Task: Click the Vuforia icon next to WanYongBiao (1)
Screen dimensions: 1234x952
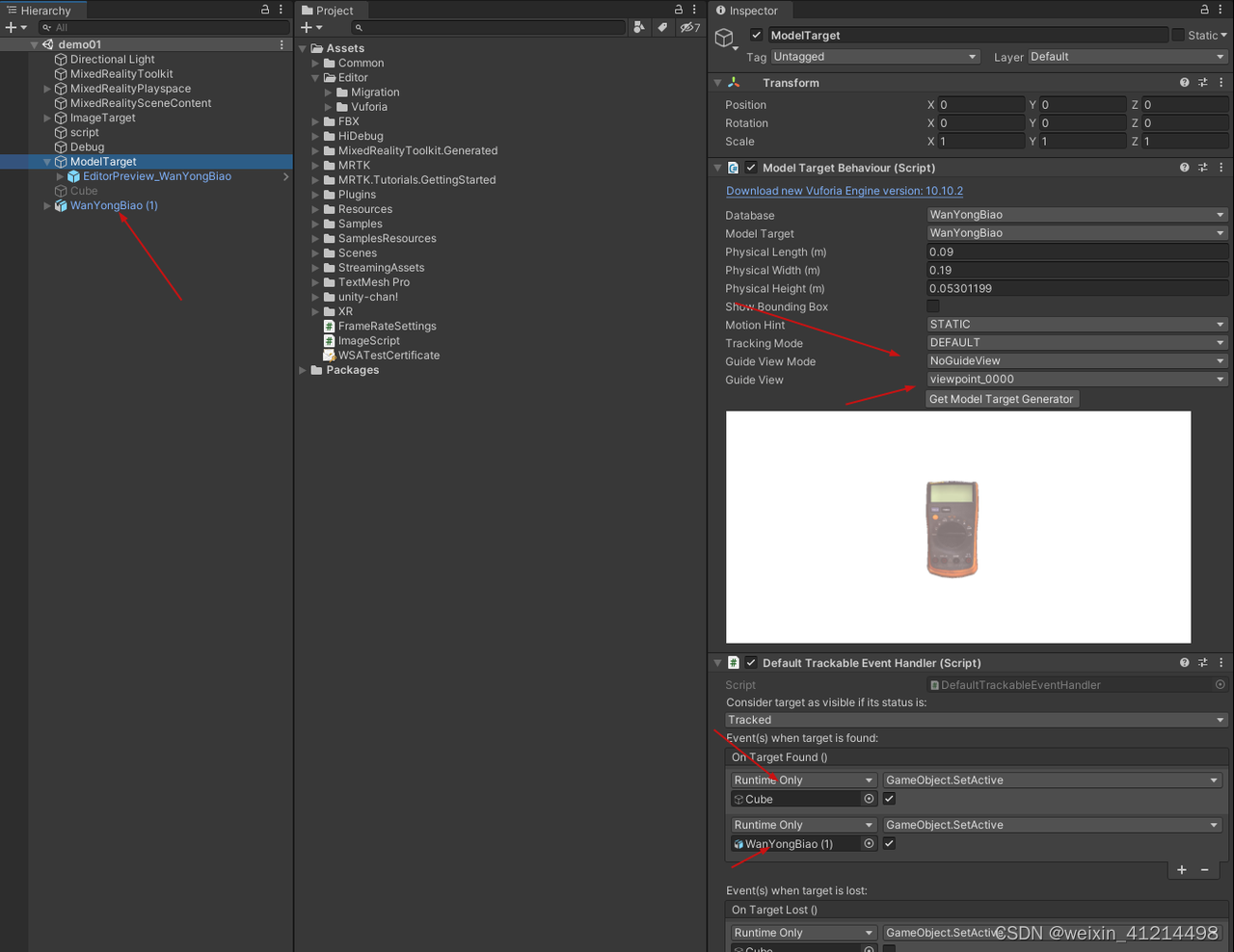Action: tap(61, 205)
